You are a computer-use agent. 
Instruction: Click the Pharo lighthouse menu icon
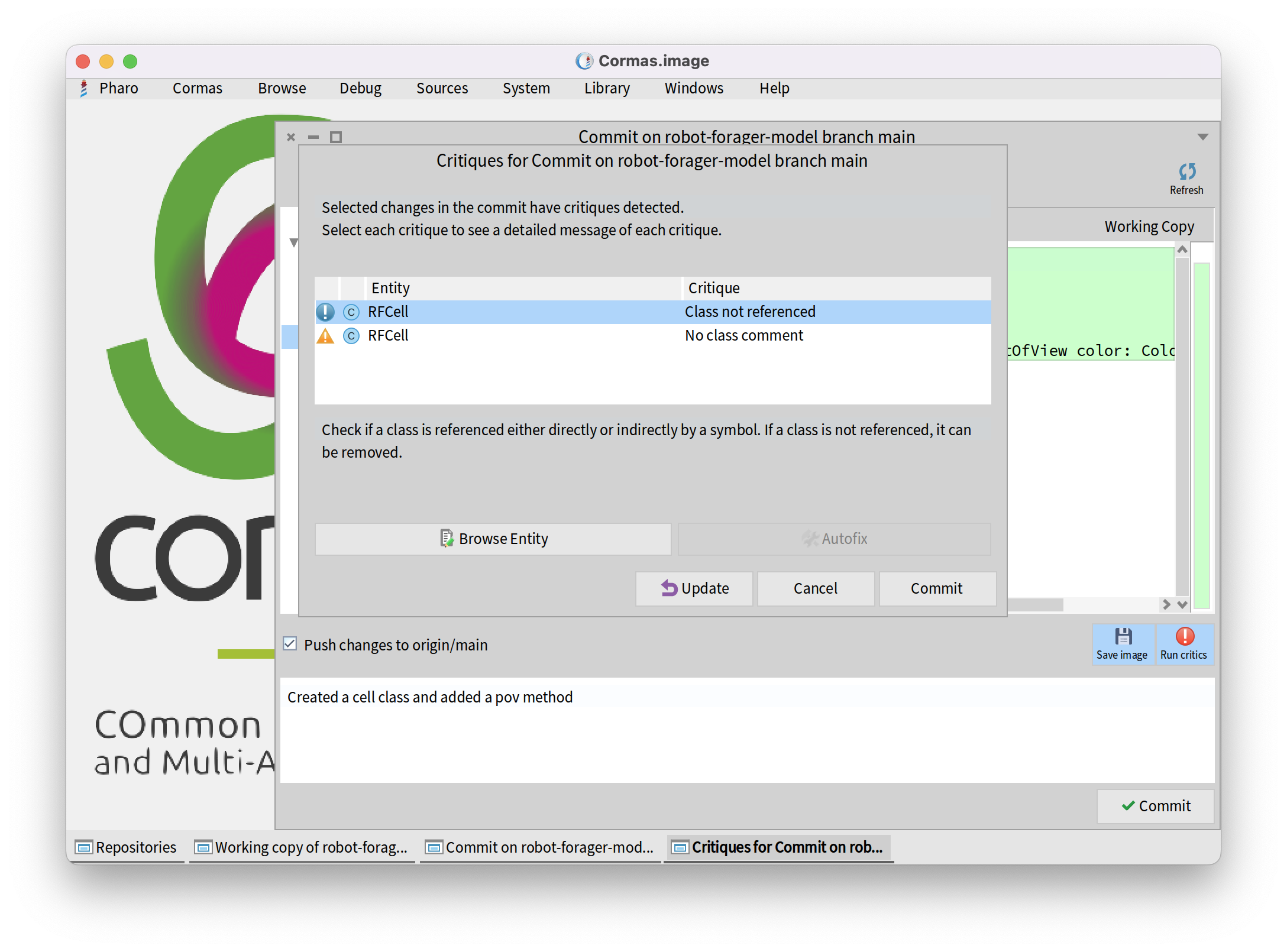84,89
